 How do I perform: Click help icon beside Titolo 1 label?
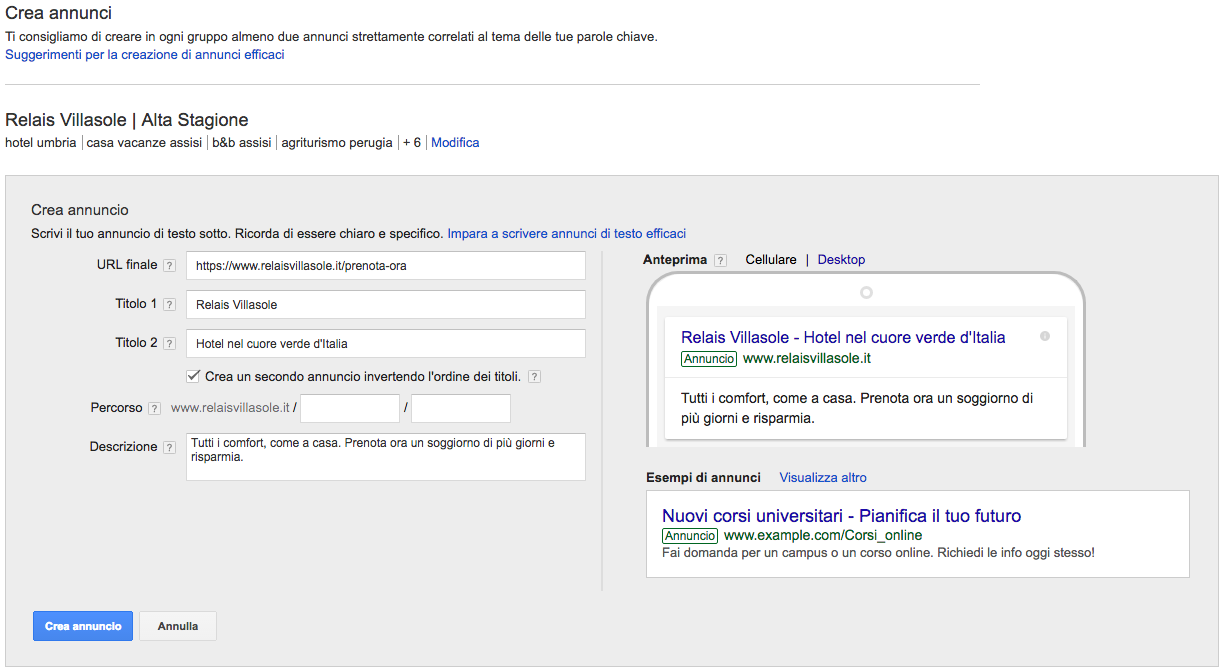[x=169, y=305]
